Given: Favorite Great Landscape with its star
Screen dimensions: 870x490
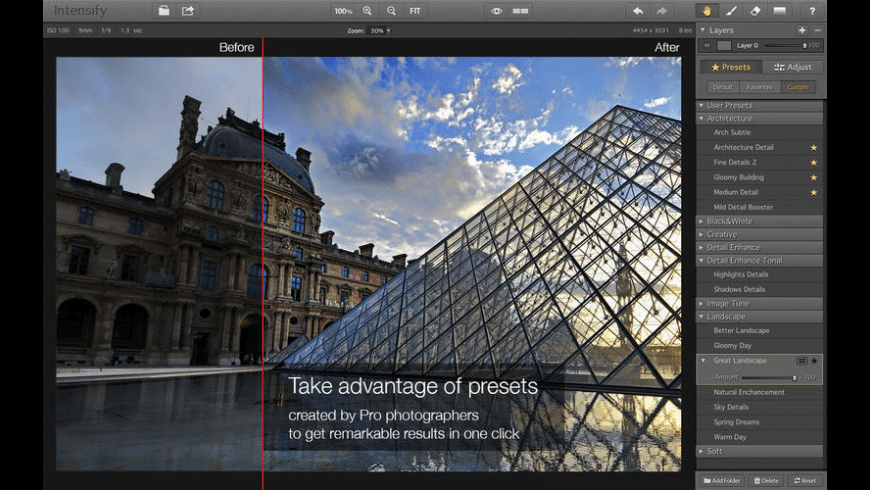Looking at the screenshot, I should pyautogui.click(x=815, y=361).
